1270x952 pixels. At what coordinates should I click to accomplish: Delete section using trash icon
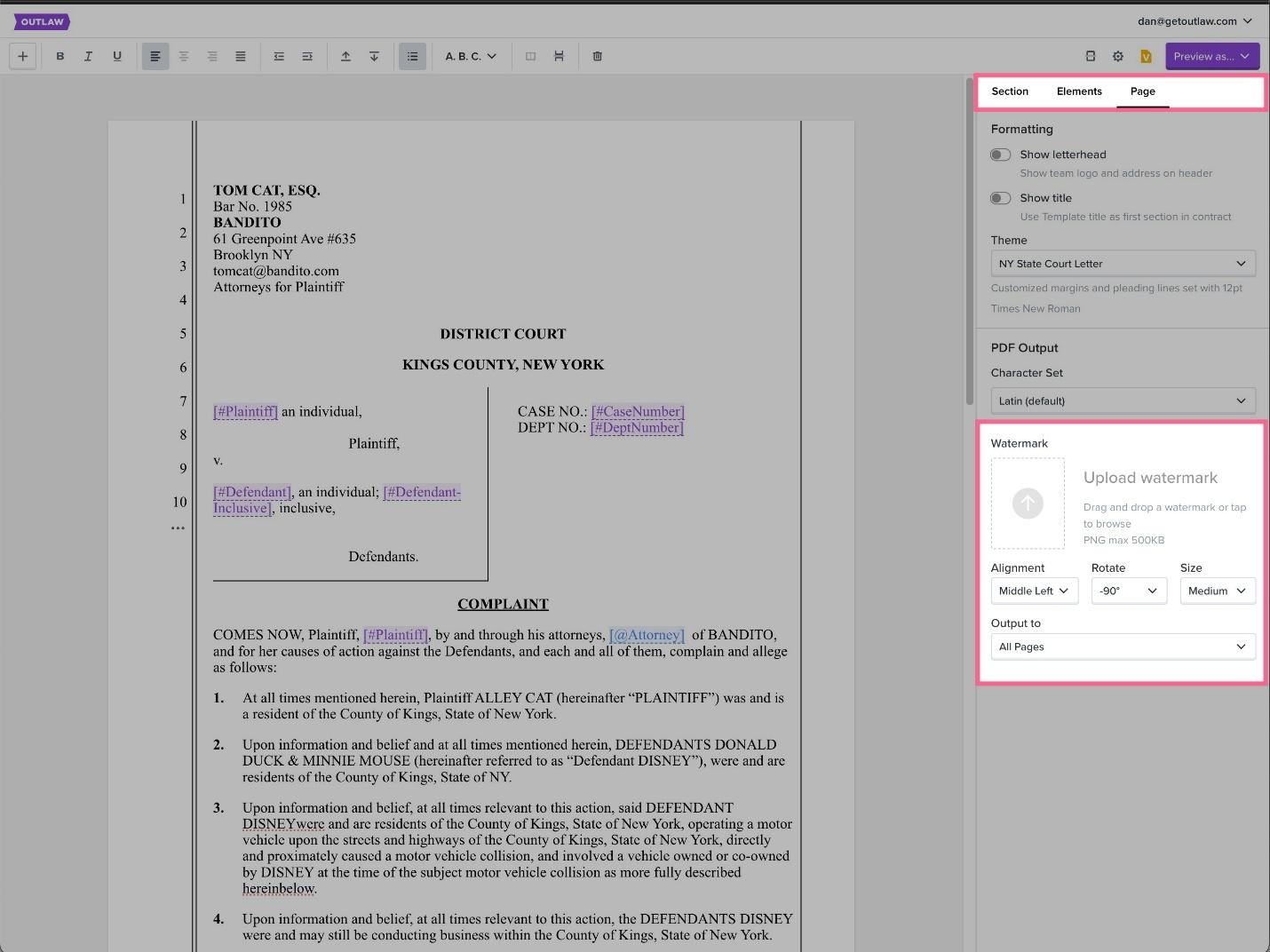[x=597, y=56]
